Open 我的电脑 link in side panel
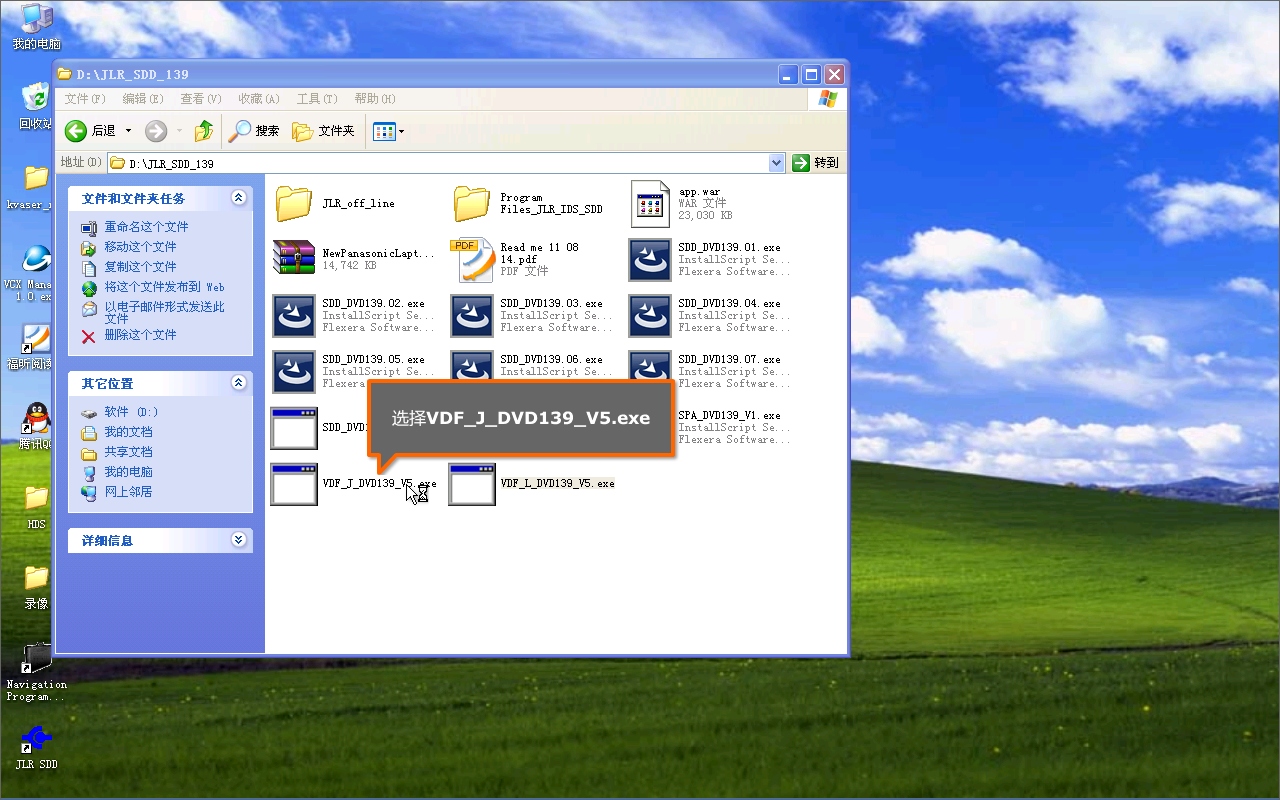 click(x=128, y=472)
